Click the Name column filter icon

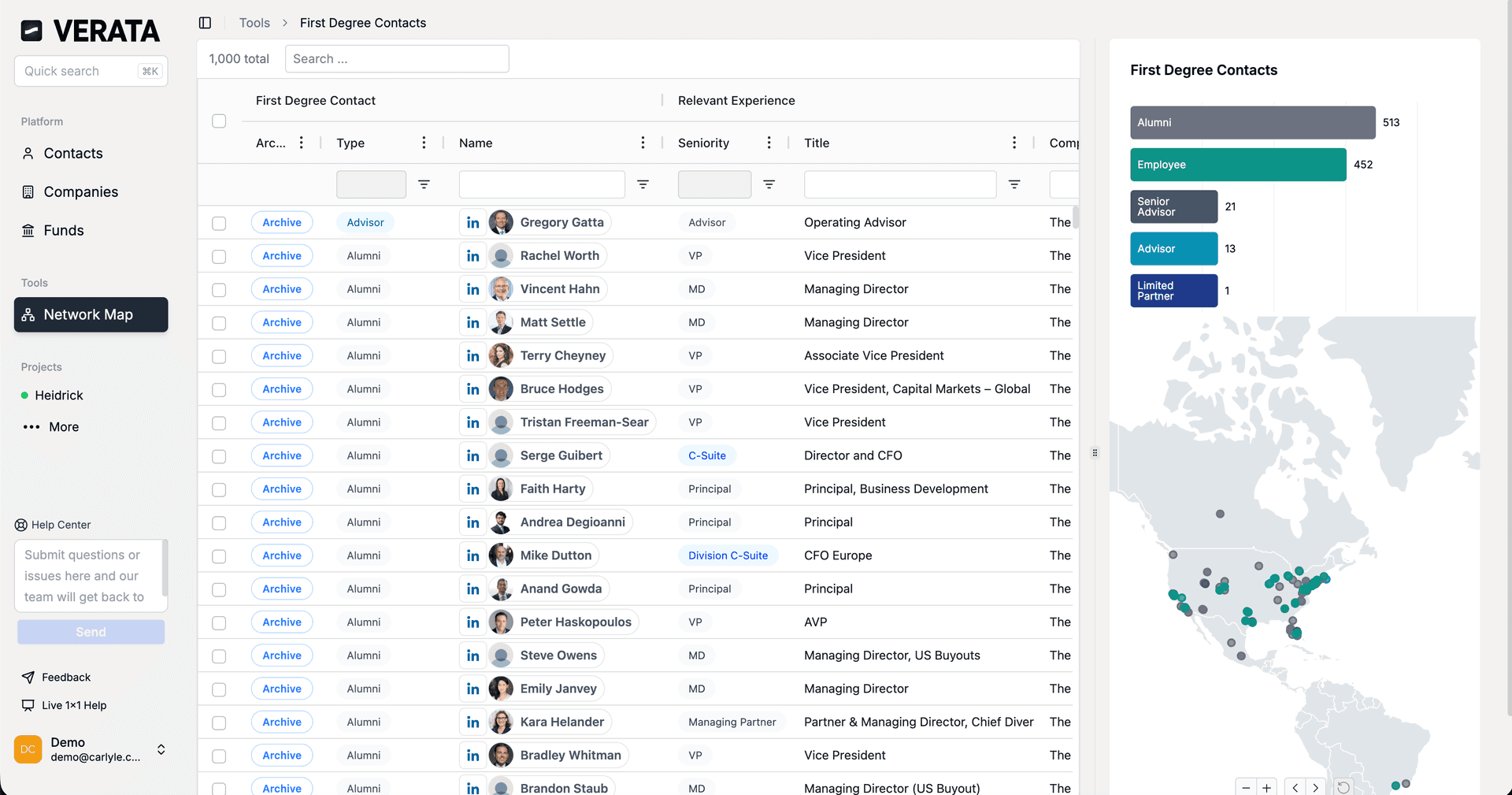[643, 184]
